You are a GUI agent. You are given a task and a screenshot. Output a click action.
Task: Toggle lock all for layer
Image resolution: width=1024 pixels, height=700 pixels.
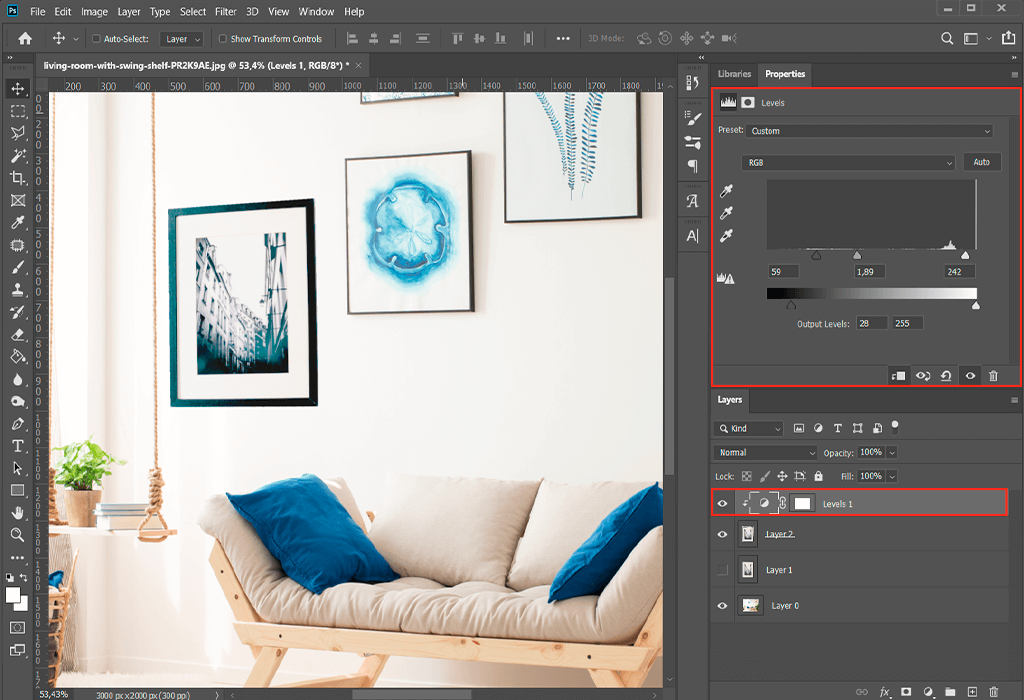point(818,476)
